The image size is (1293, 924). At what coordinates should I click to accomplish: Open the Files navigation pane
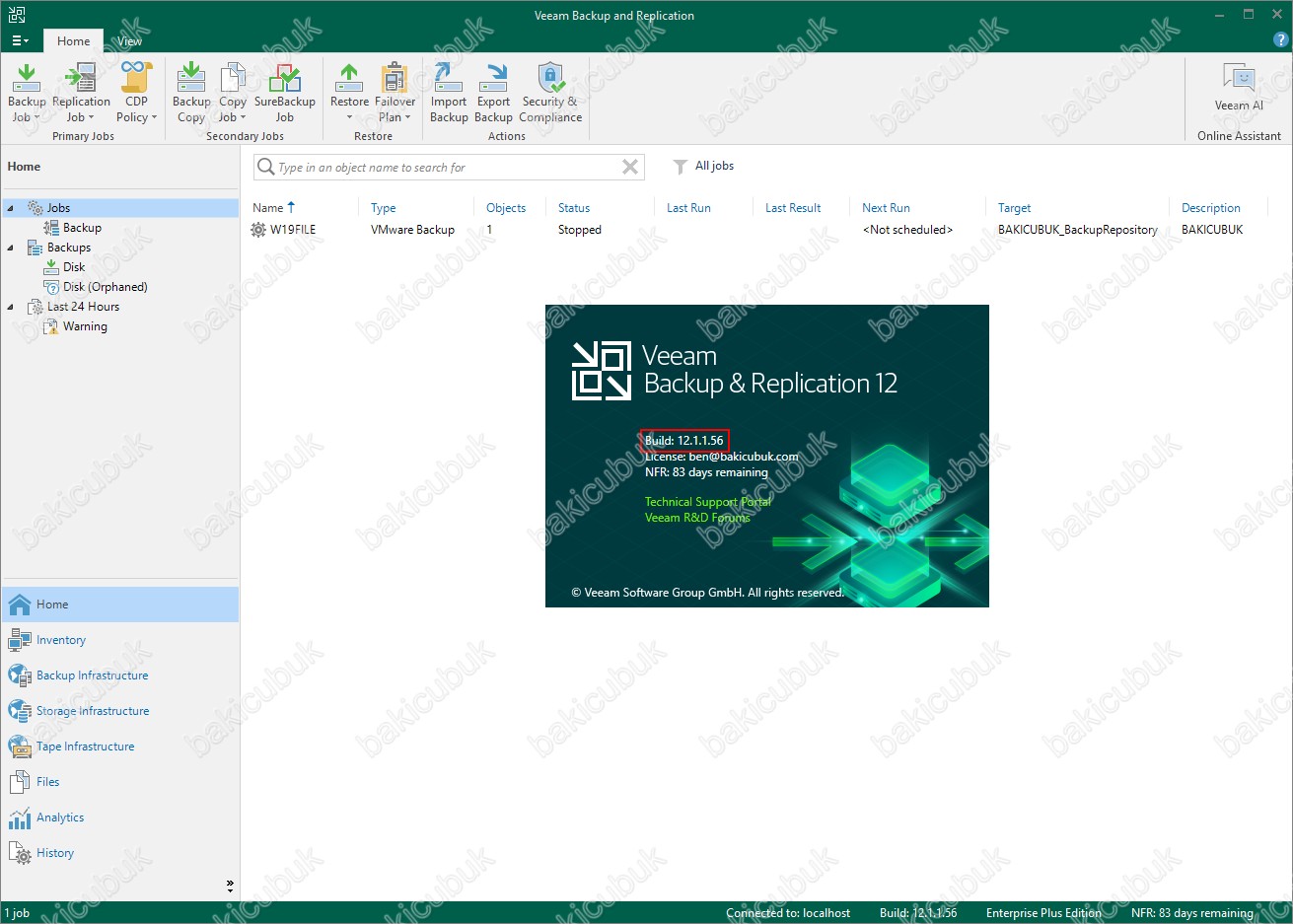pyautogui.click(x=120, y=782)
